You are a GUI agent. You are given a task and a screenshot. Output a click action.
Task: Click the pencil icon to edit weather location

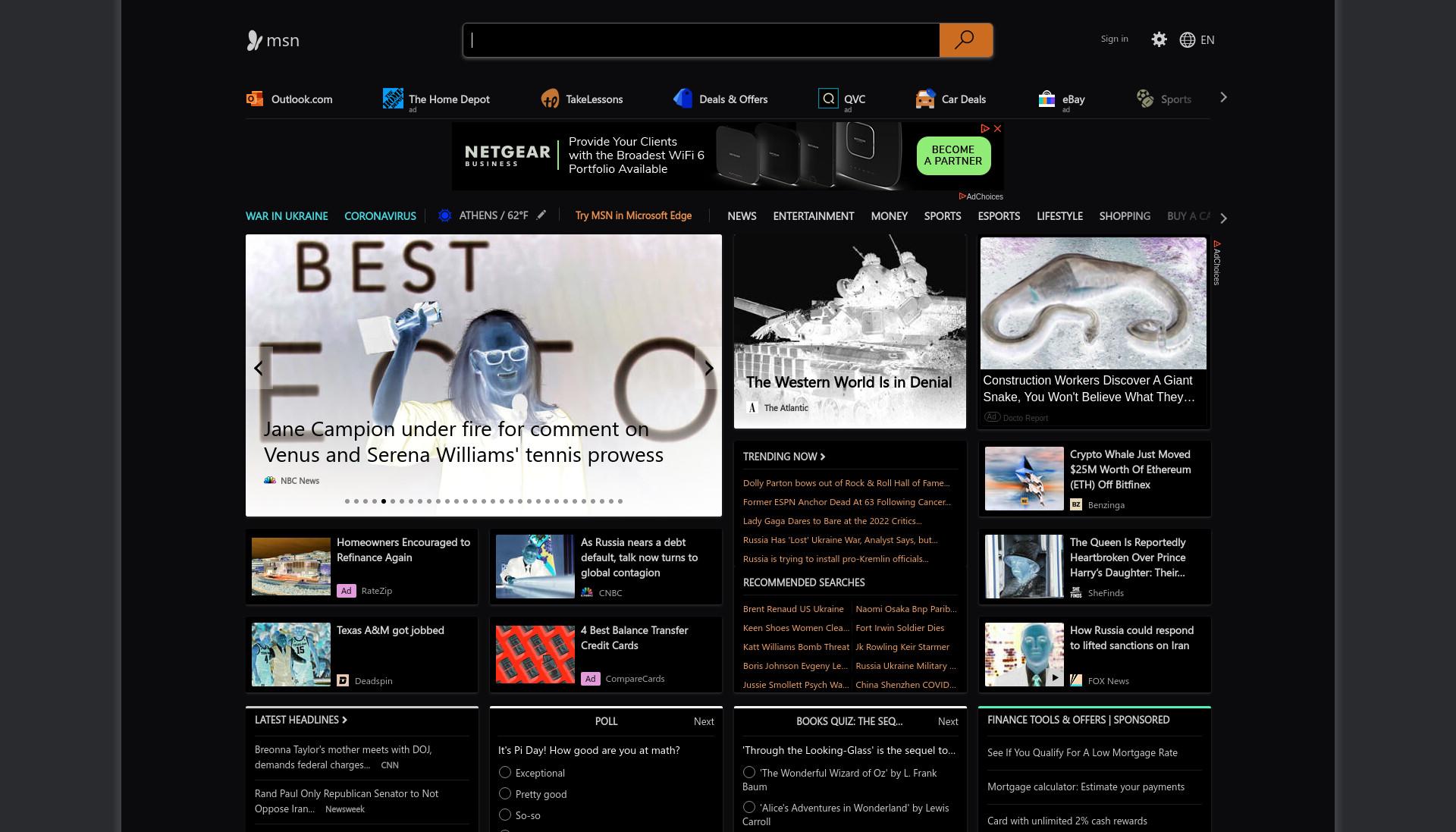541,215
